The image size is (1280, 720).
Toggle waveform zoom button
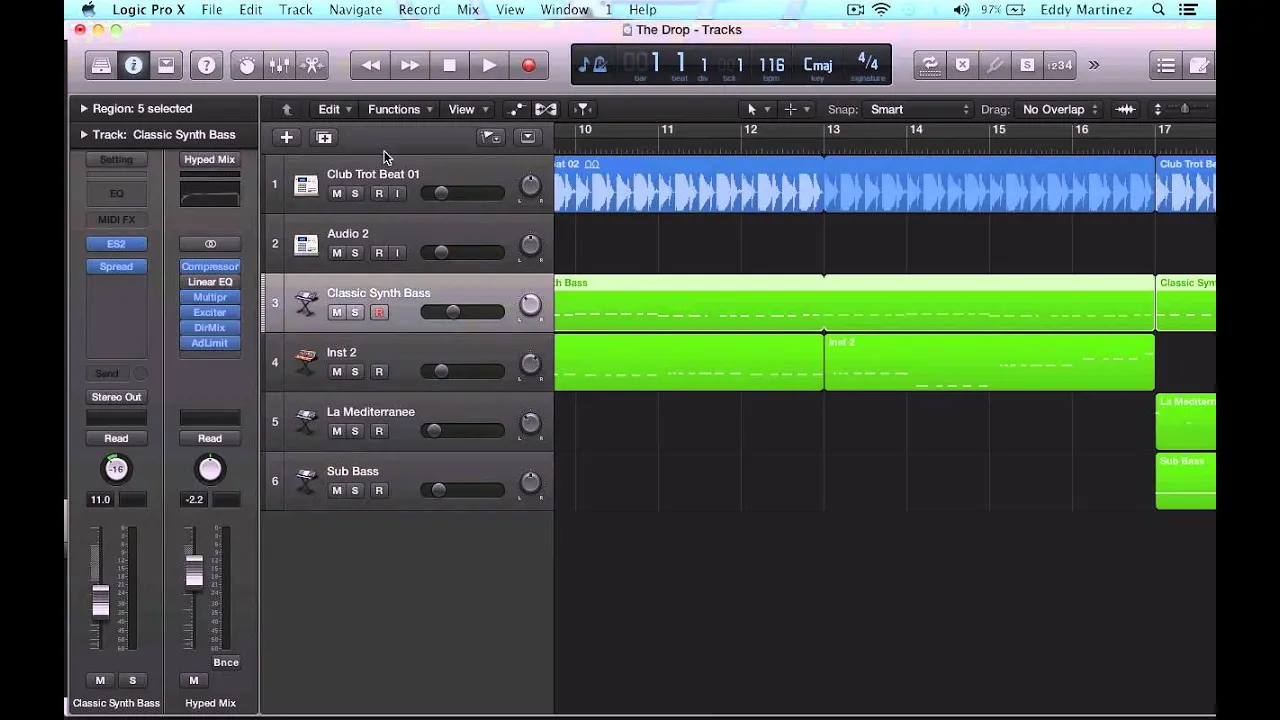click(1126, 109)
